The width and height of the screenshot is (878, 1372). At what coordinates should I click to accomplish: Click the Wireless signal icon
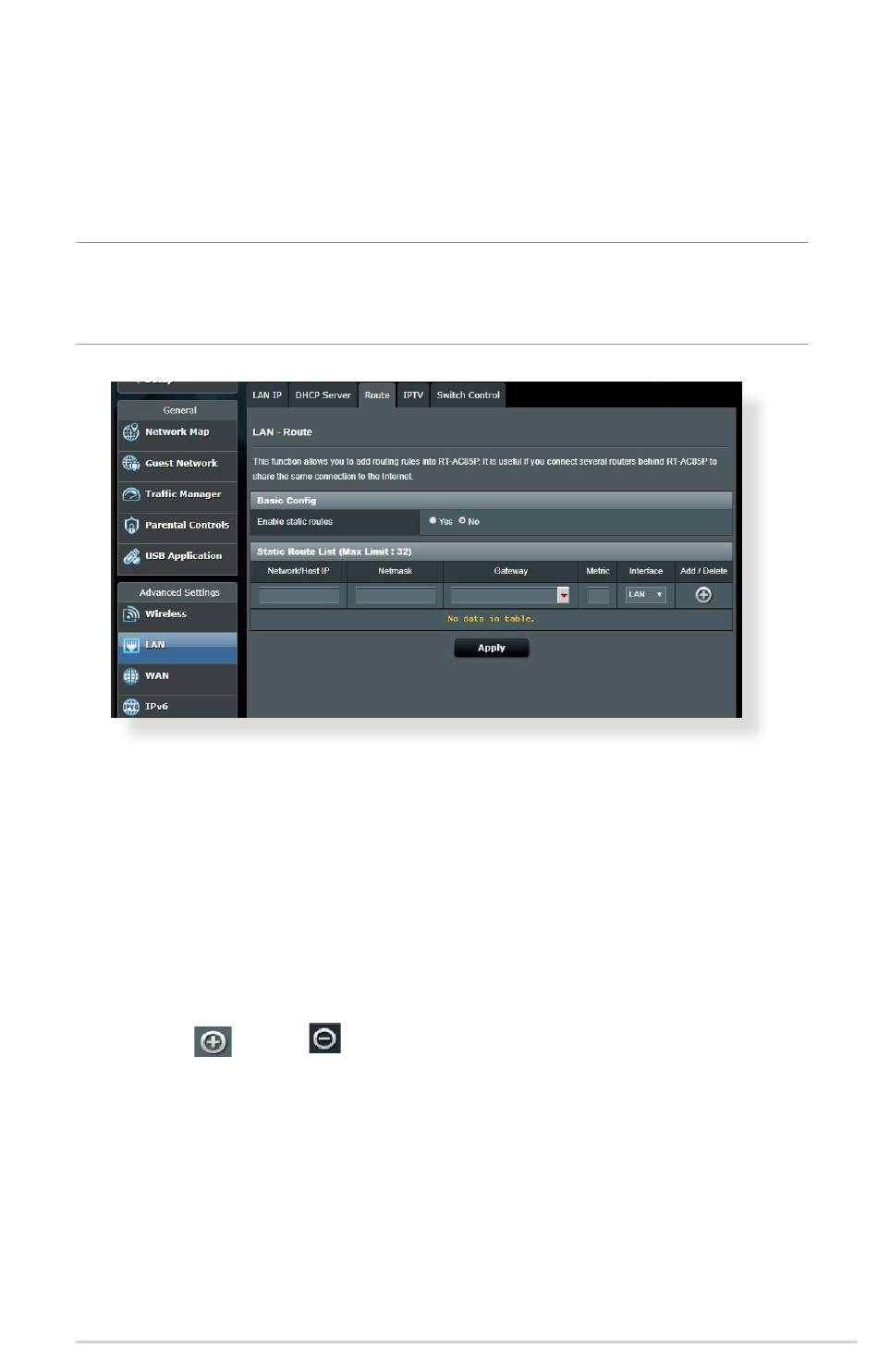tap(131, 614)
